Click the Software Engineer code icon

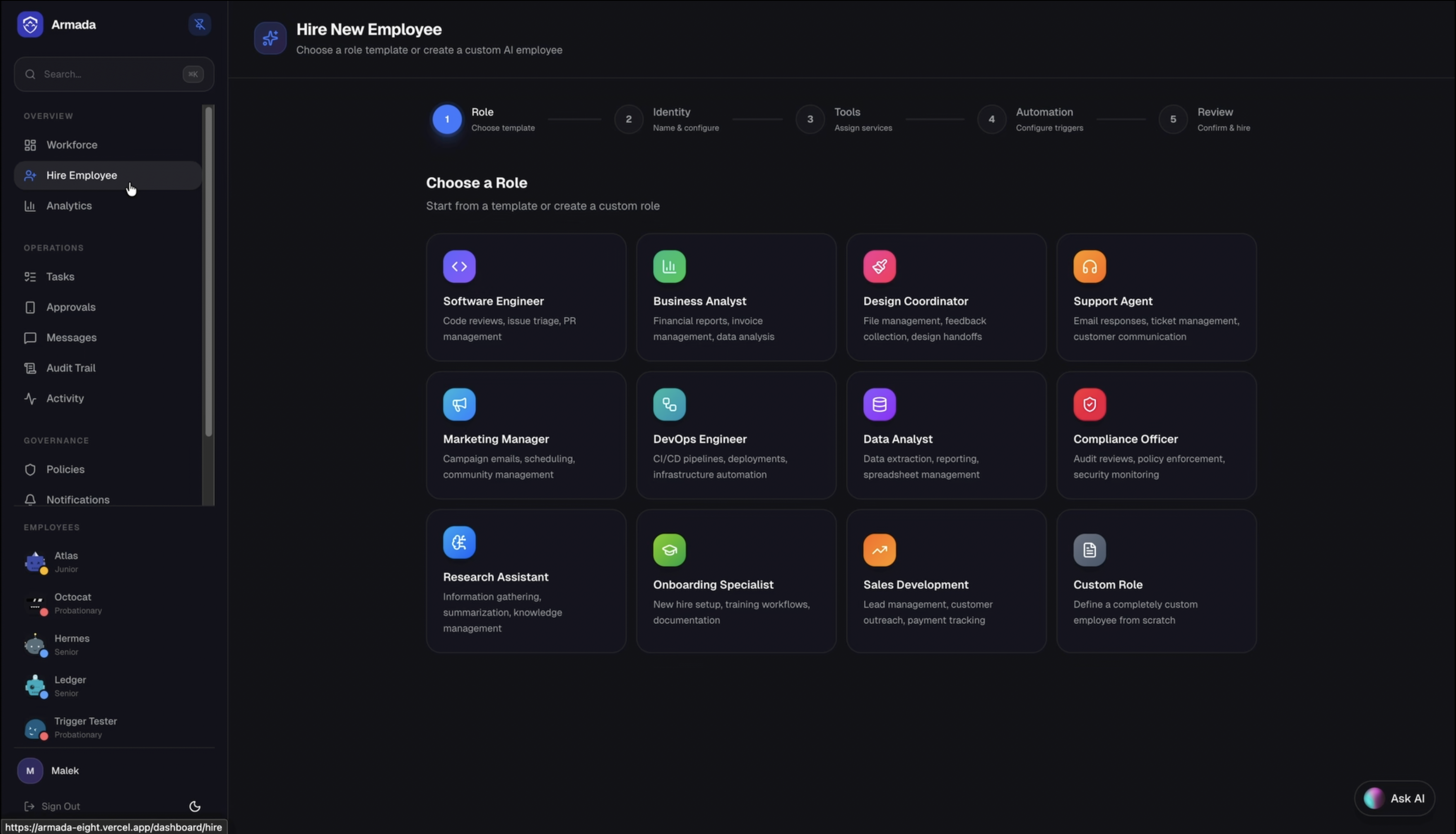459,266
